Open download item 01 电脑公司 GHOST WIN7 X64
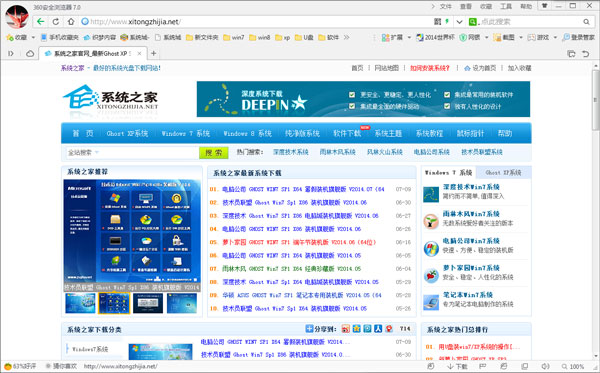The width and height of the screenshot is (600, 373). (303, 189)
